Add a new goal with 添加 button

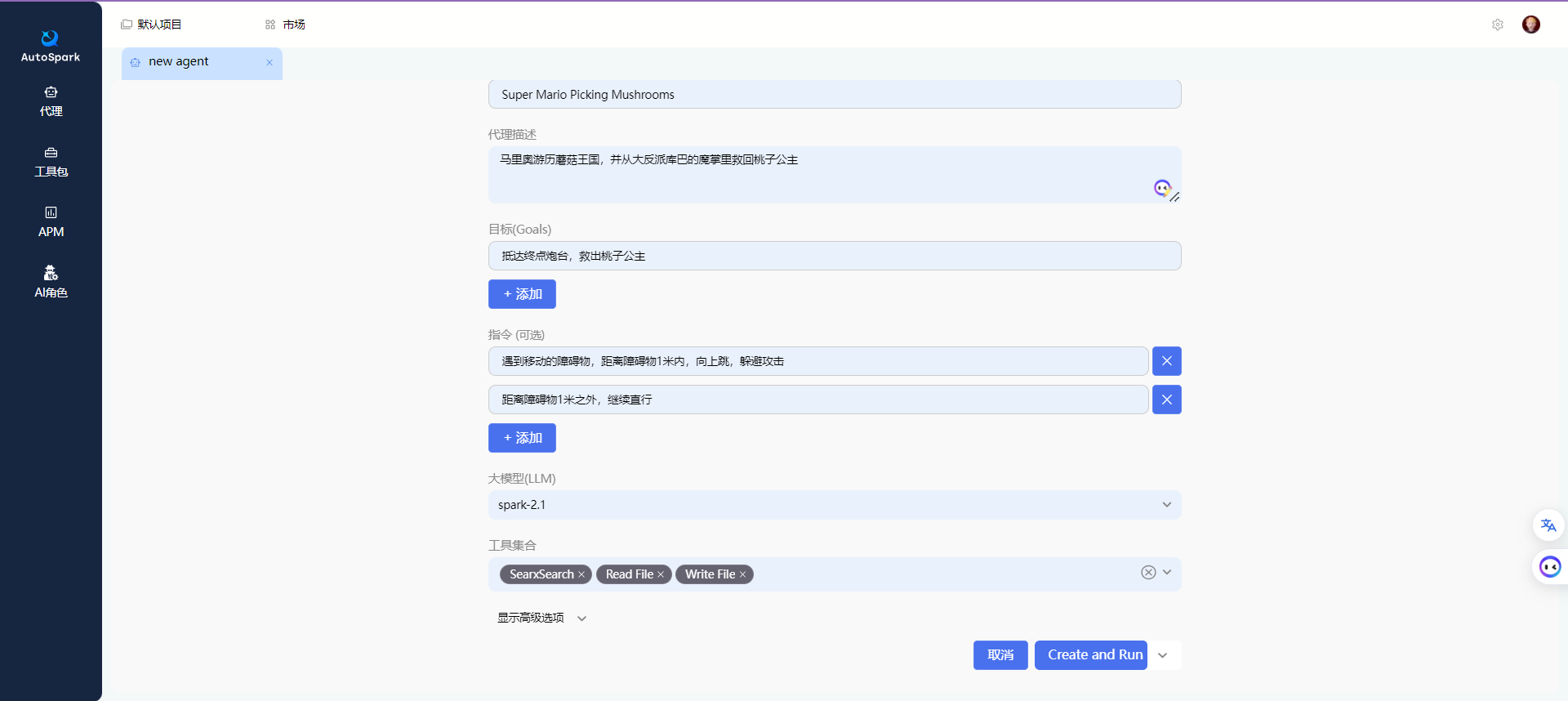tap(522, 294)
